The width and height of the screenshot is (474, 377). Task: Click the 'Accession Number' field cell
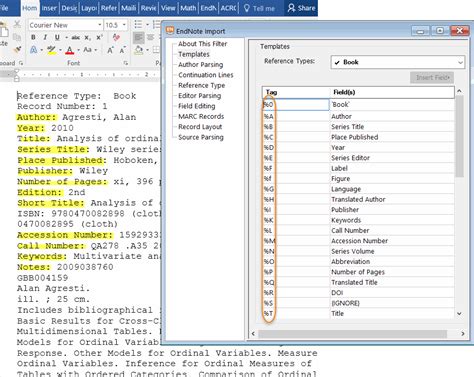[392, 241]
